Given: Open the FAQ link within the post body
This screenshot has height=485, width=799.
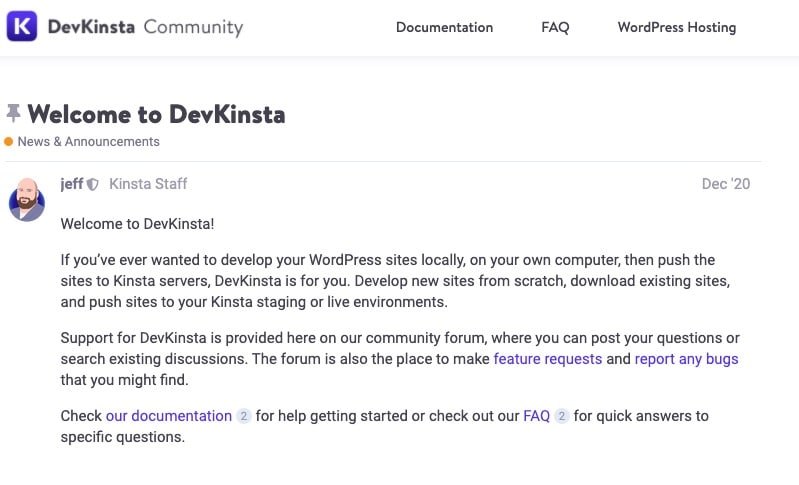Looking at the screenshot, I should point(537,416).
